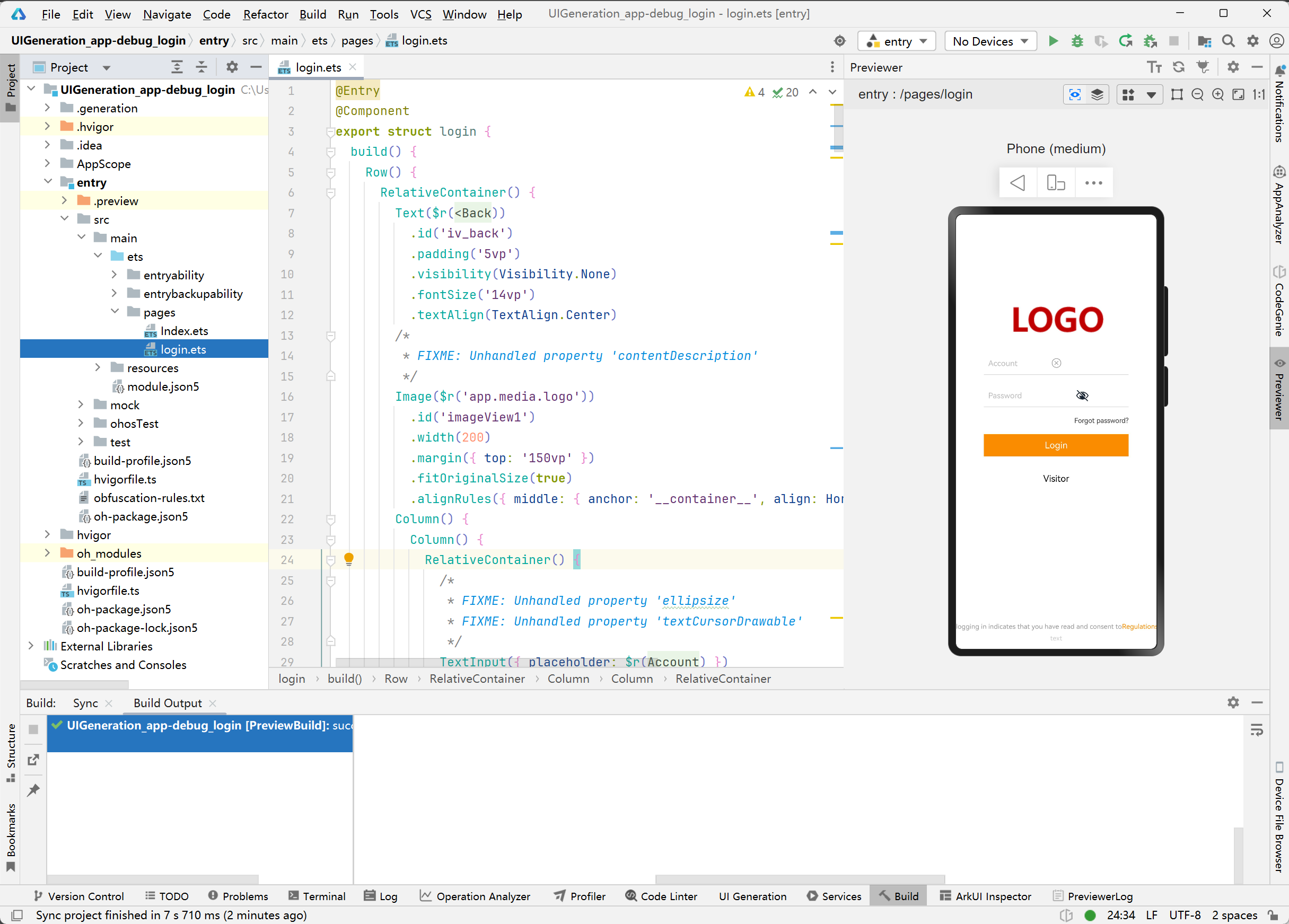Zoom in on the Previewer
Screen dimensions: 1289x924
[x=1218, y=94]
